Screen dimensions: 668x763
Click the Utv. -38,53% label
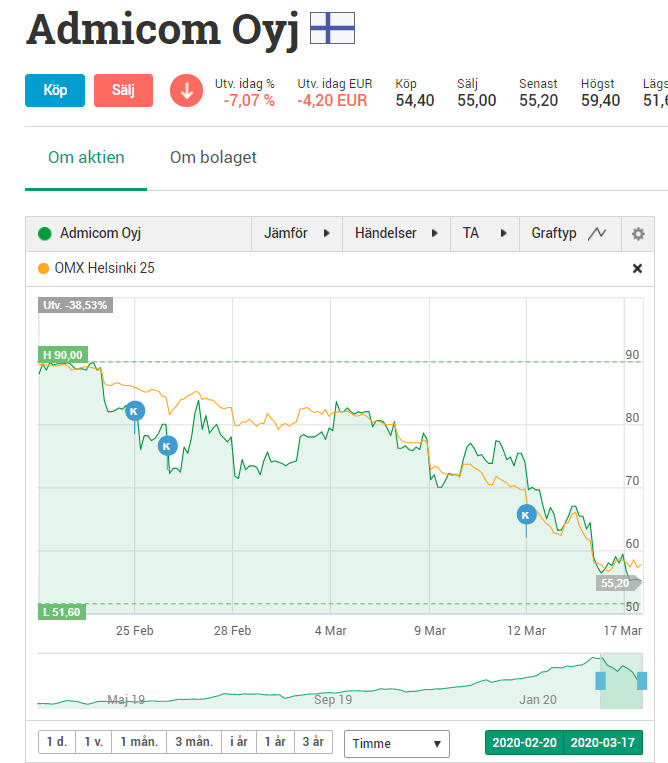coord(75,305)
